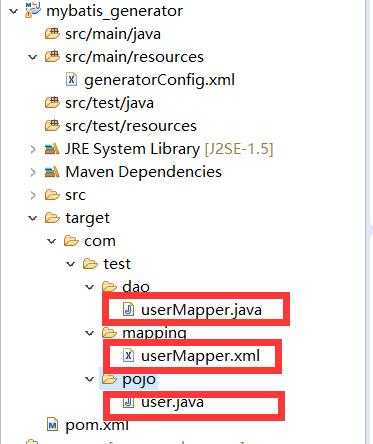Click the src/main/resources package folder icon
Screen dimensions: 373x444
tap(52, 57)
